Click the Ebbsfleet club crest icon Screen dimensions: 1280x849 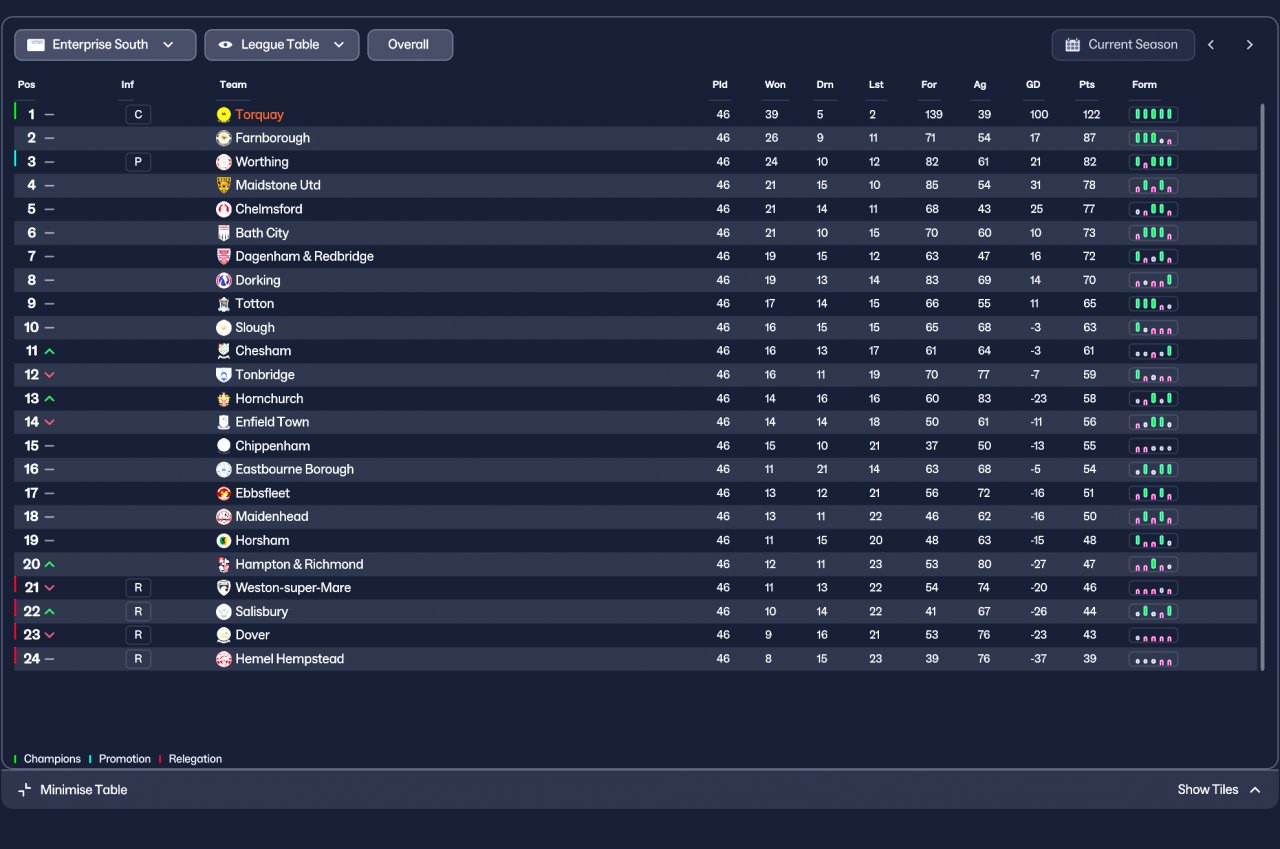pos(224,493)
